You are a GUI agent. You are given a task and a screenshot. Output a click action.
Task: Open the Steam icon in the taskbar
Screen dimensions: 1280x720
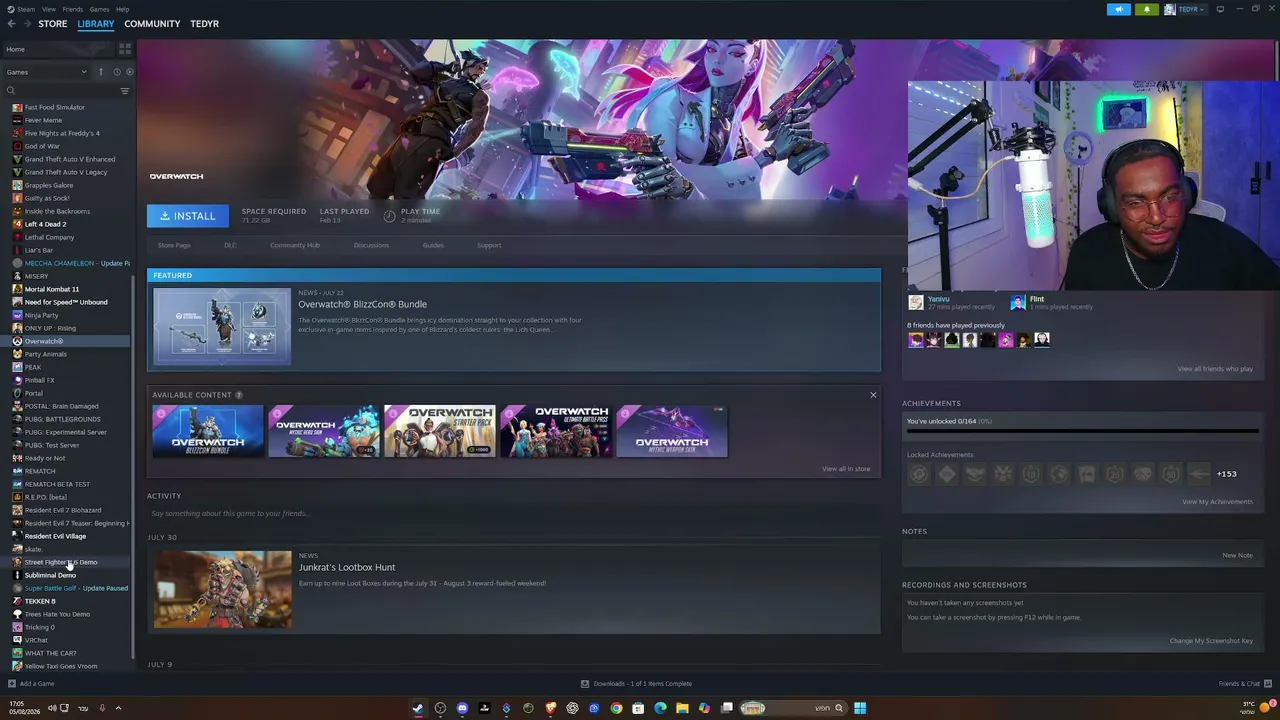point(418,708)
